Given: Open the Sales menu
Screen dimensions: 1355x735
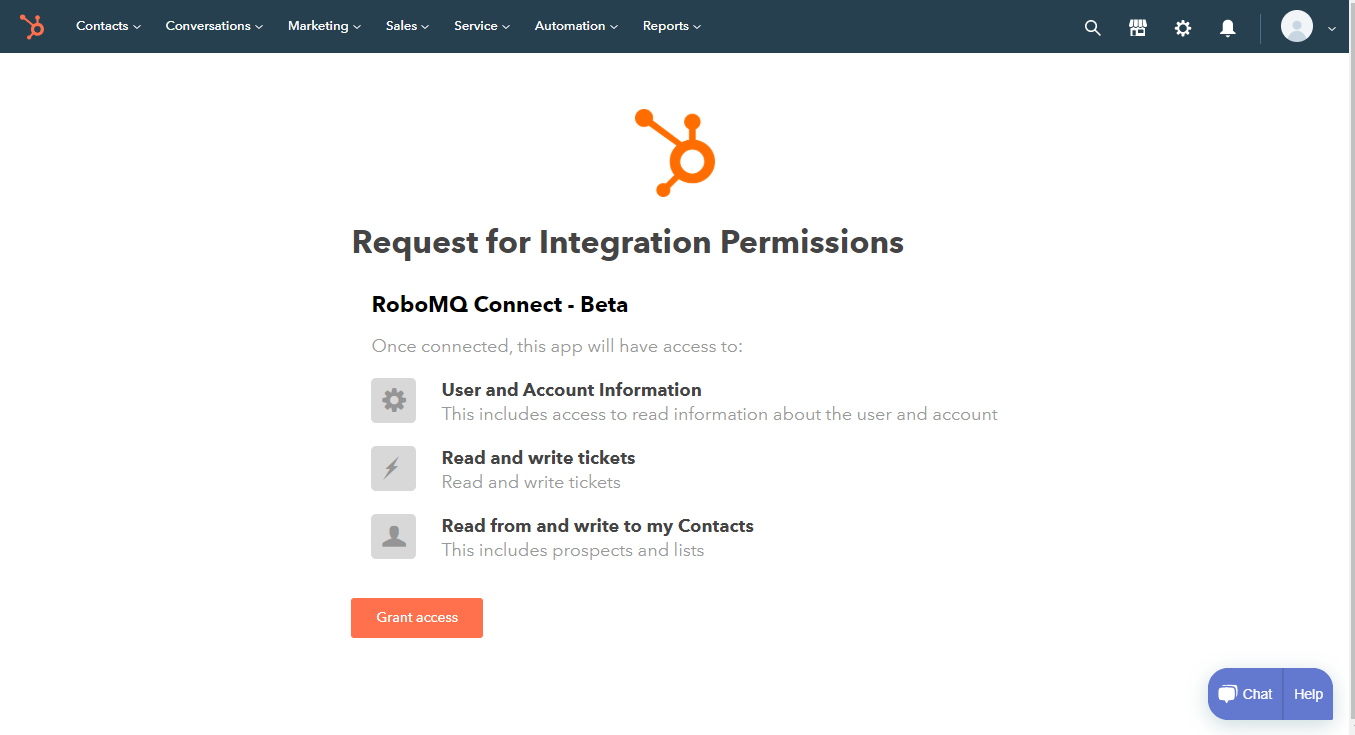Looking at the screenshot, I should point(407,26).
